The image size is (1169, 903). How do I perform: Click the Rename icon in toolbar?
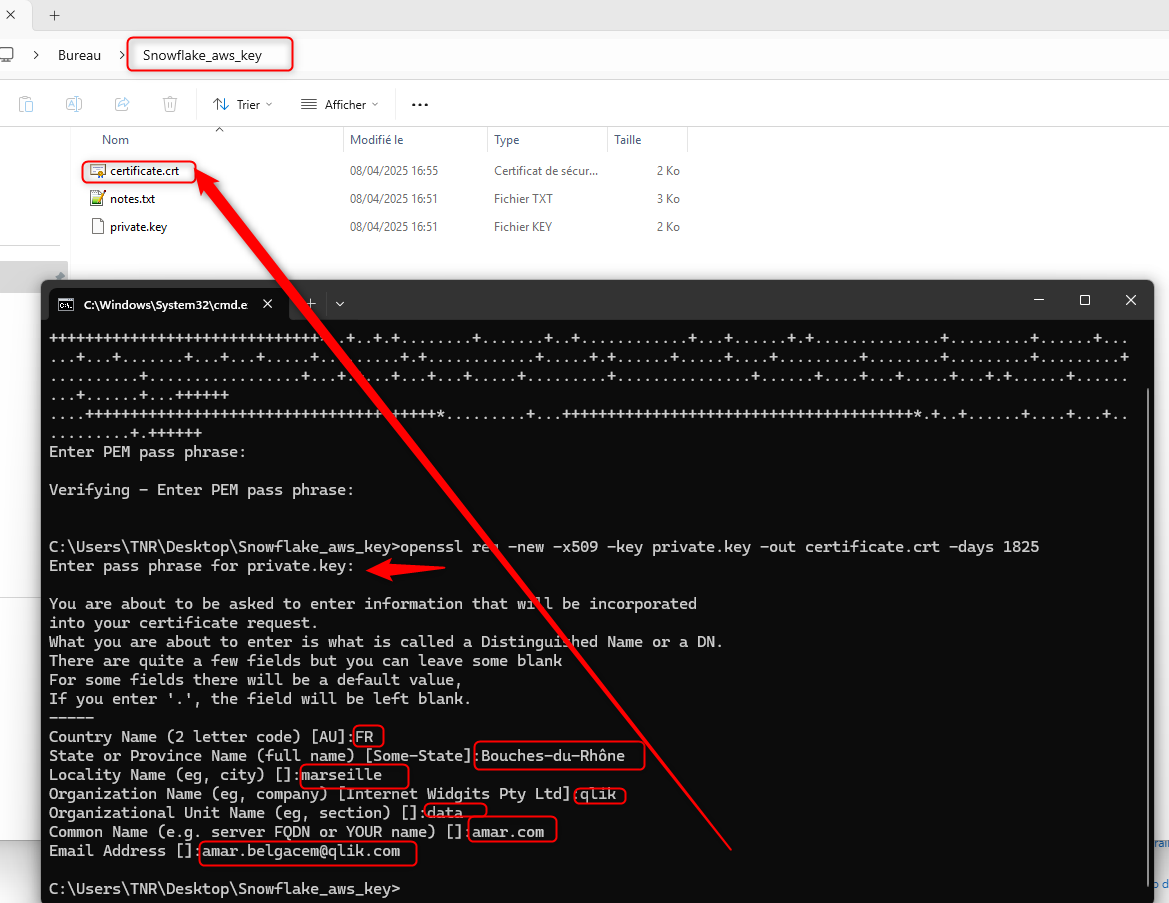pyautogui.click(x=74, y=104)
